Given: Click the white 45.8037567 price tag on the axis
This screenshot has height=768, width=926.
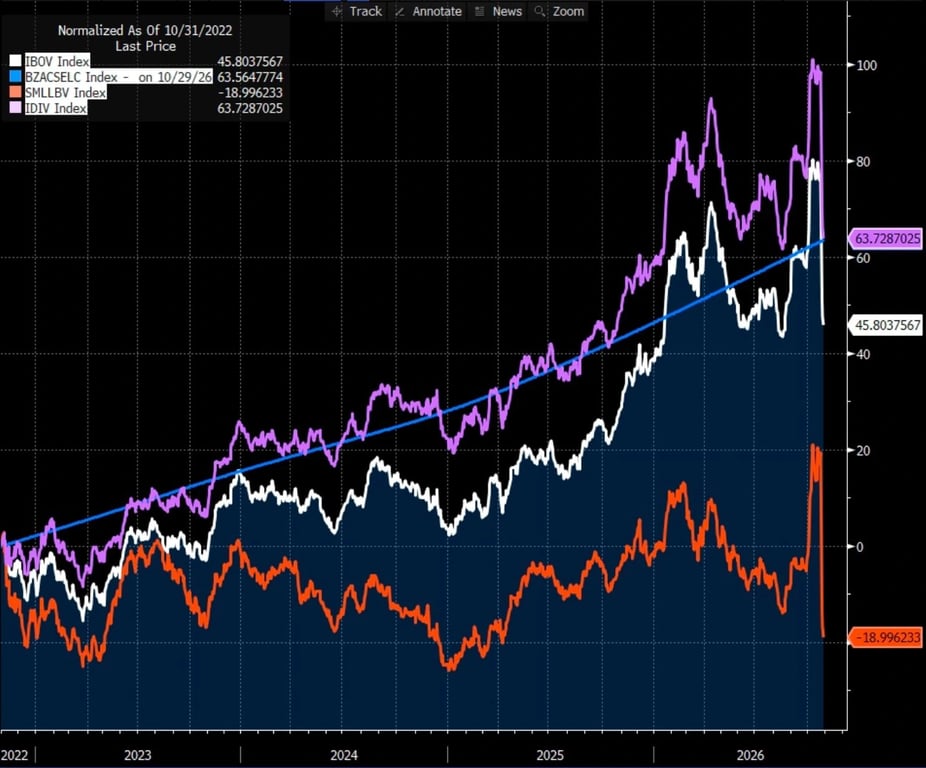Looking at the screenshot, I should 886,325.
